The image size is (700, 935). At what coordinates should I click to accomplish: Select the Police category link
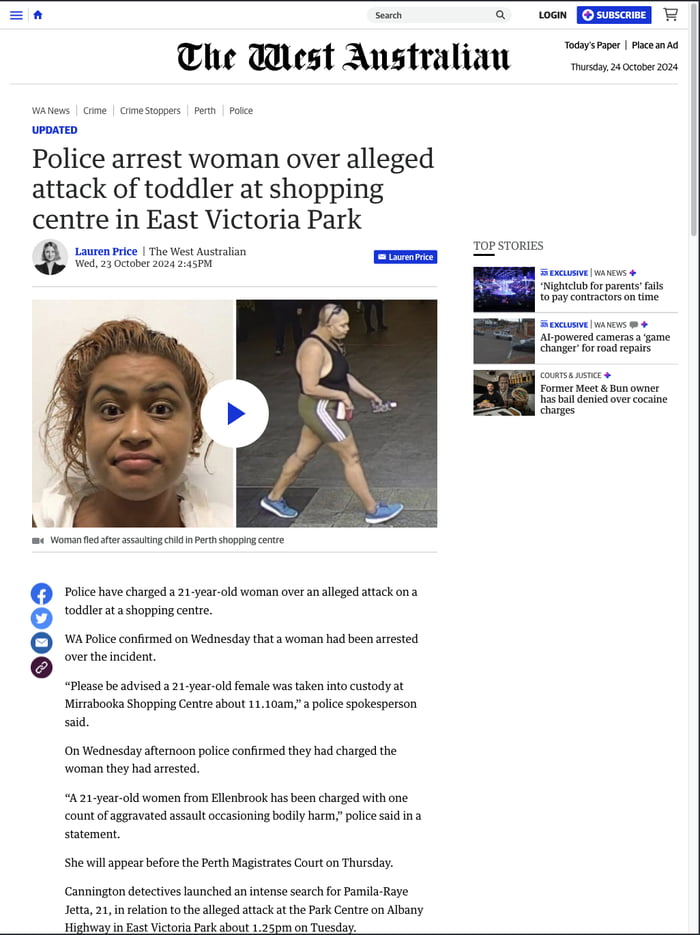coord(241,110)
